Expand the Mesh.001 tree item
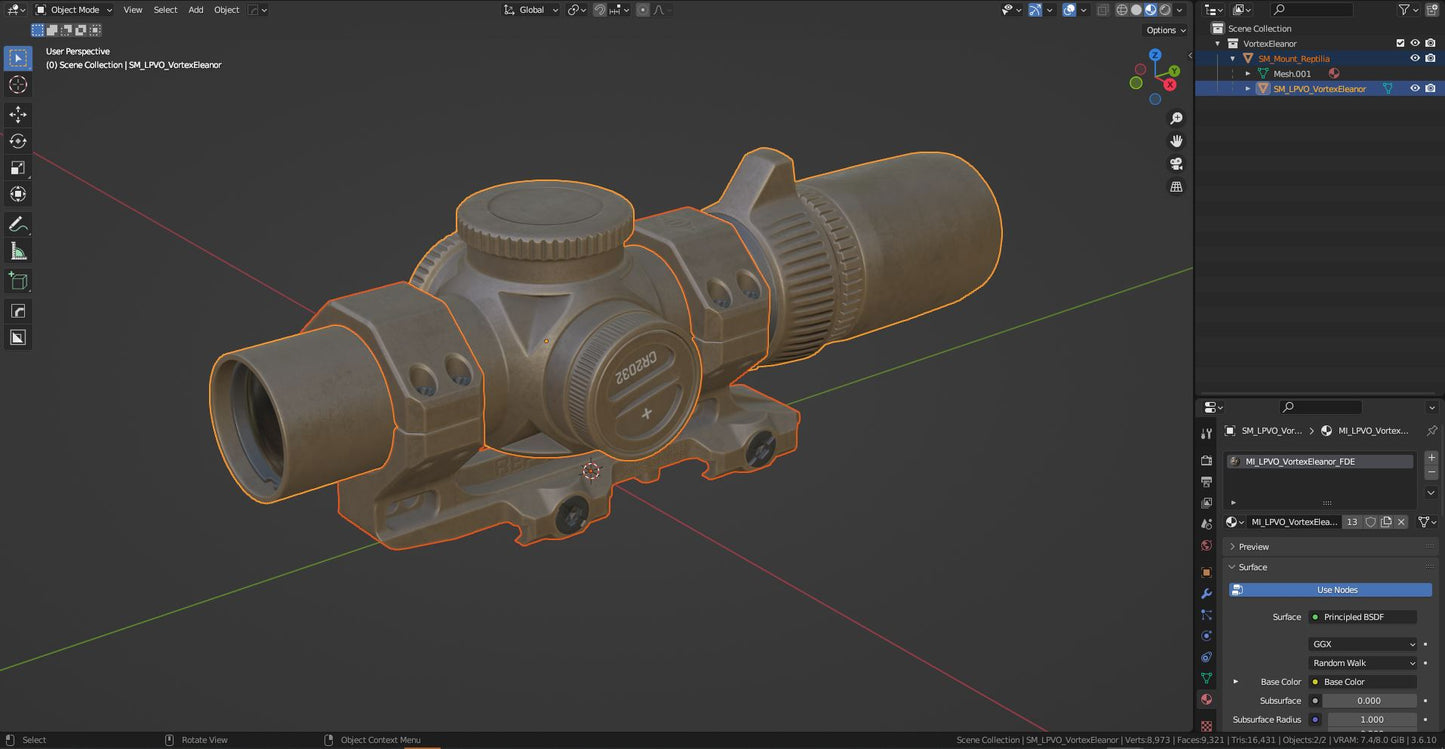 coord(1247,73)
